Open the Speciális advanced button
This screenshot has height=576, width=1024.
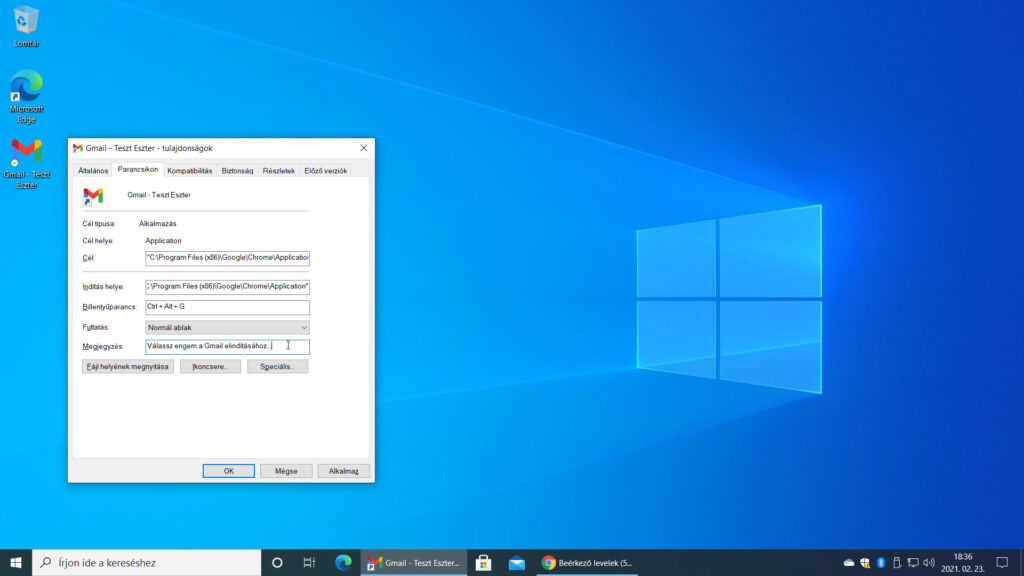pos(278,366)
